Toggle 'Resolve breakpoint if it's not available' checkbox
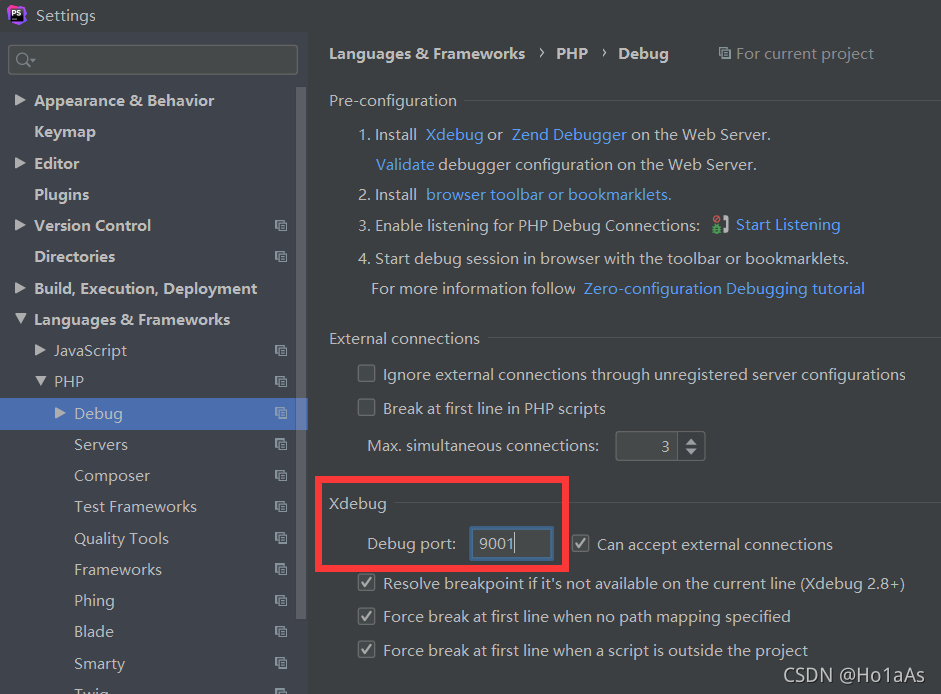This screenshot has width=941, height=694. click(366, 583)
